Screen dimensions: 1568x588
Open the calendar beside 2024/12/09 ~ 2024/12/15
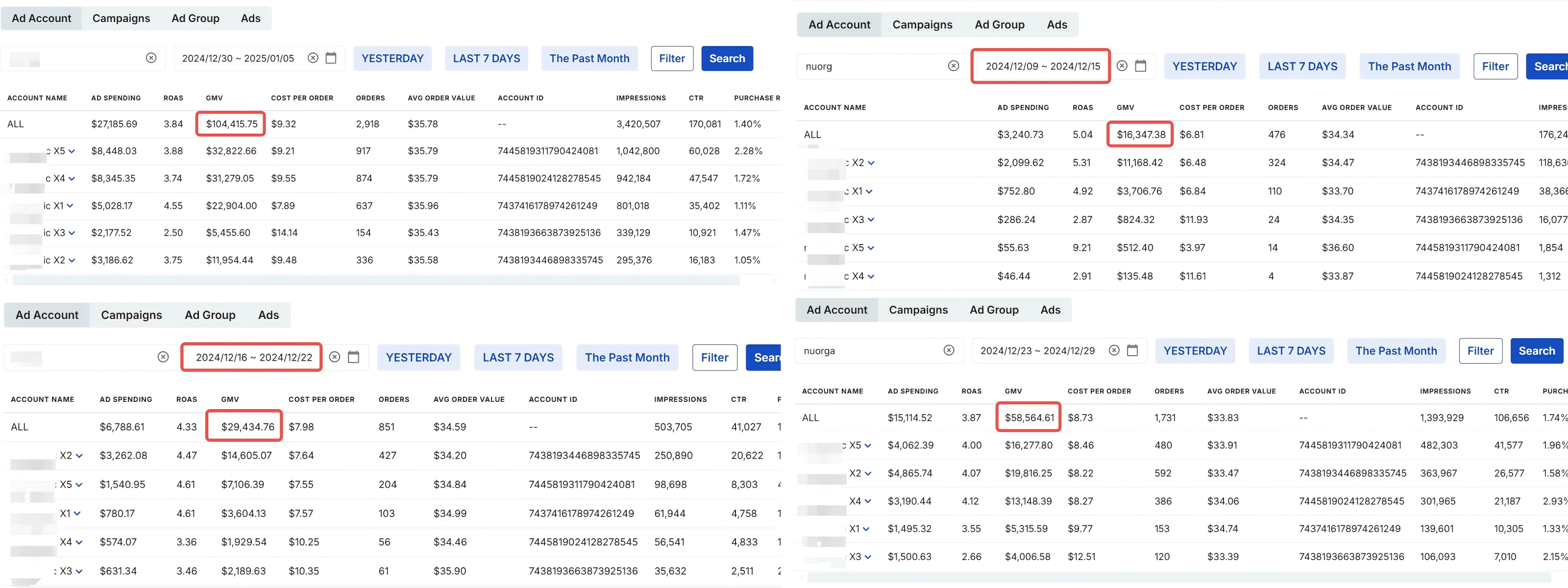[x=1141, y=66]
